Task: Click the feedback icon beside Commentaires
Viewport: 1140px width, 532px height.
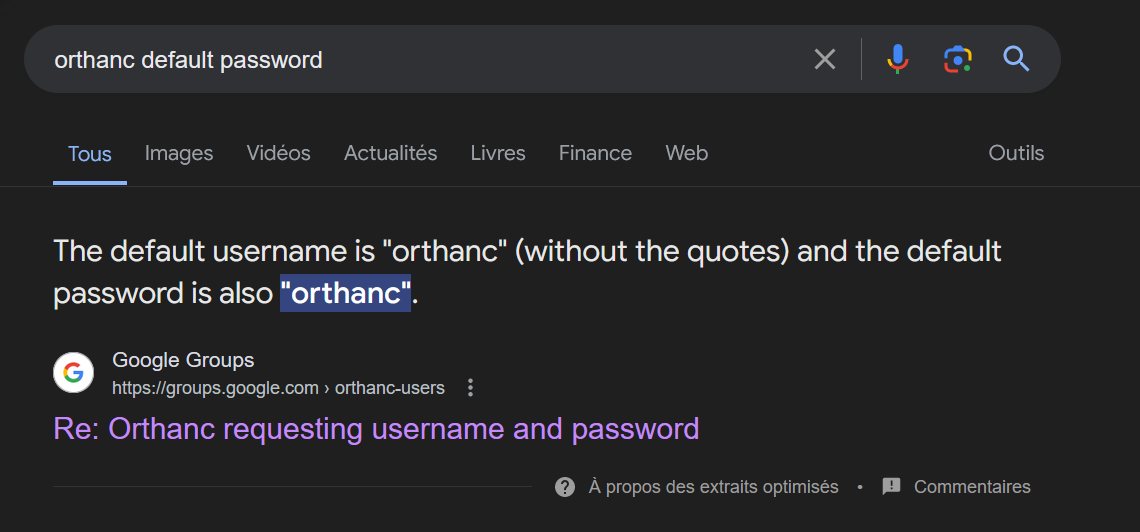Action: pos(891,487)
